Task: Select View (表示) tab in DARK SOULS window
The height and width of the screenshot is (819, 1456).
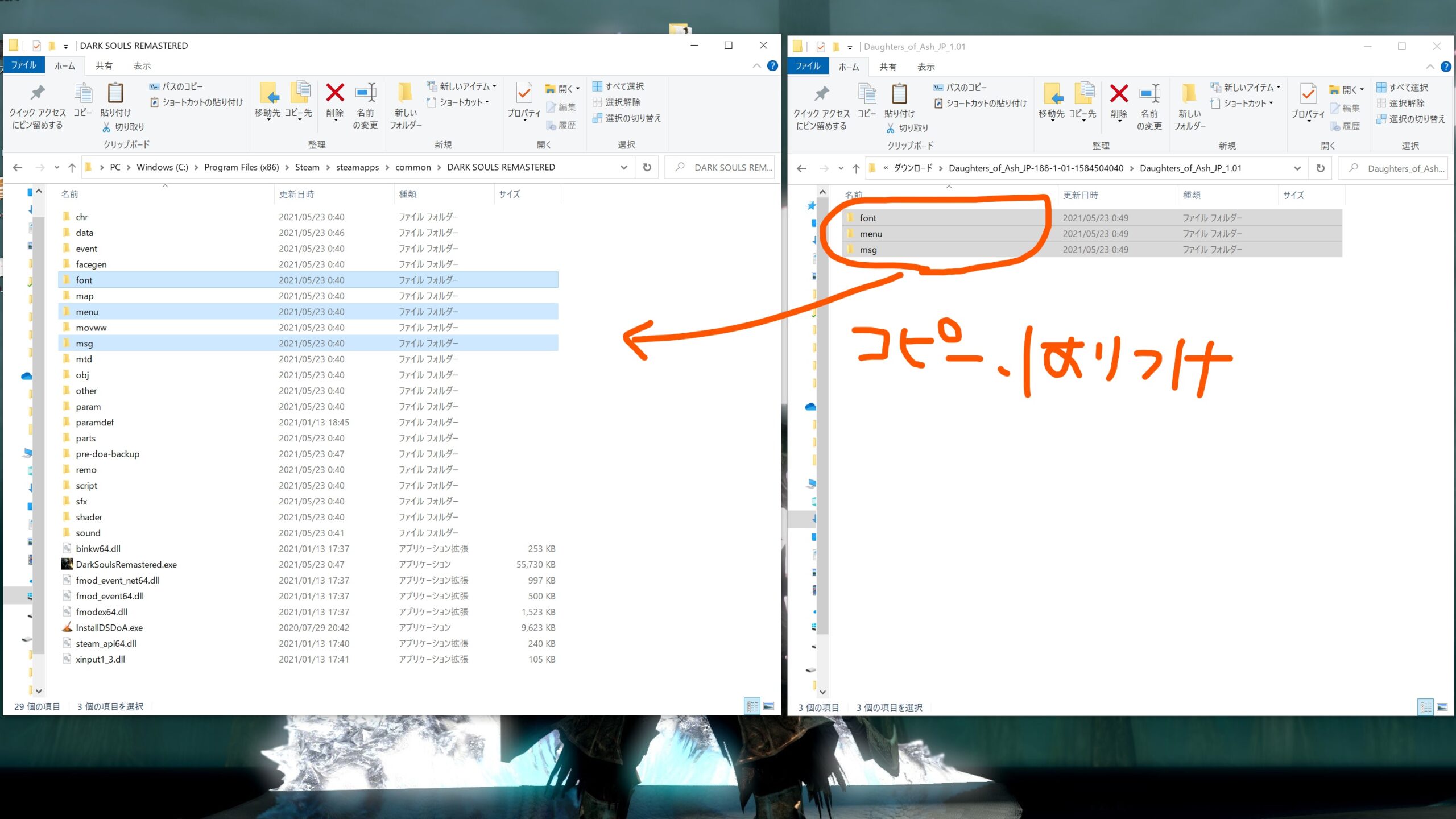Action: click(x=142, y=66)
